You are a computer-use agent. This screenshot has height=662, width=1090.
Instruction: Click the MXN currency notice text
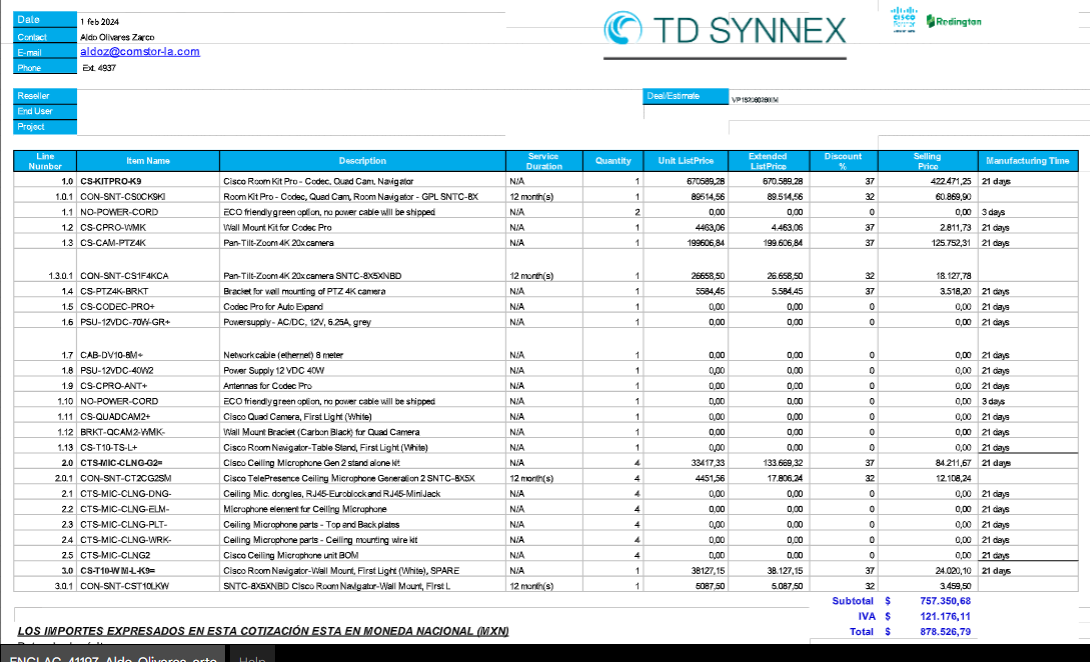pos(263,631)
